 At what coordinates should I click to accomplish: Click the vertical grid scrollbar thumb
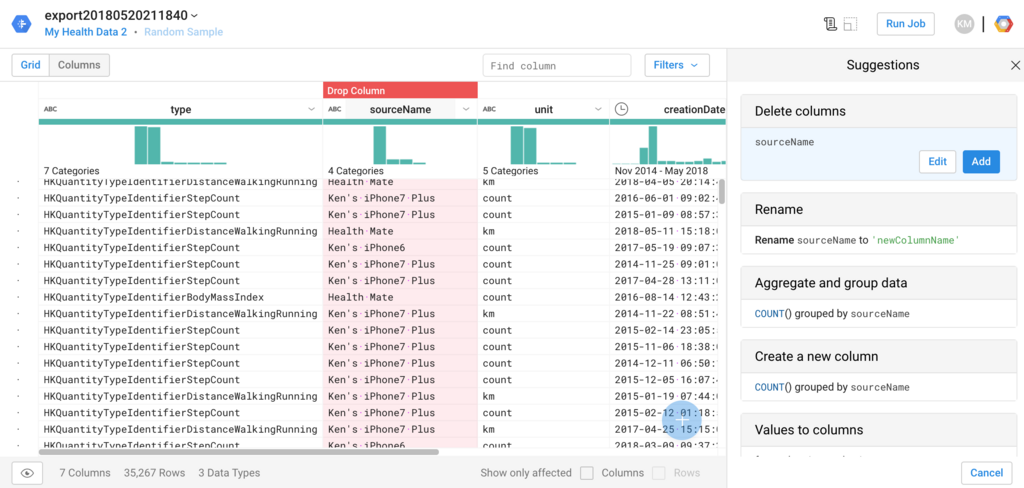(722, 191)
